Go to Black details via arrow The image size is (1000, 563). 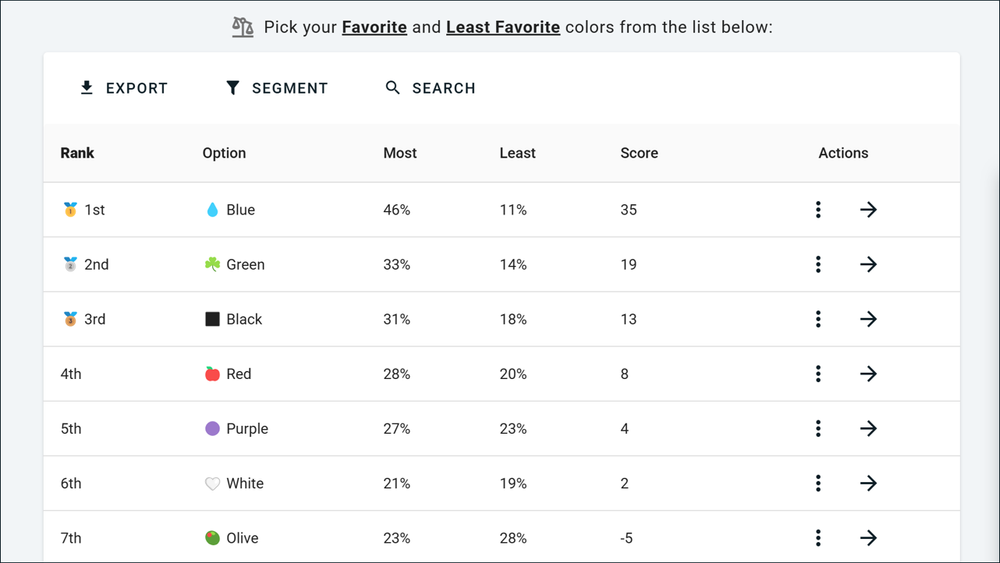pyautogui.click(x=868, y=319)
